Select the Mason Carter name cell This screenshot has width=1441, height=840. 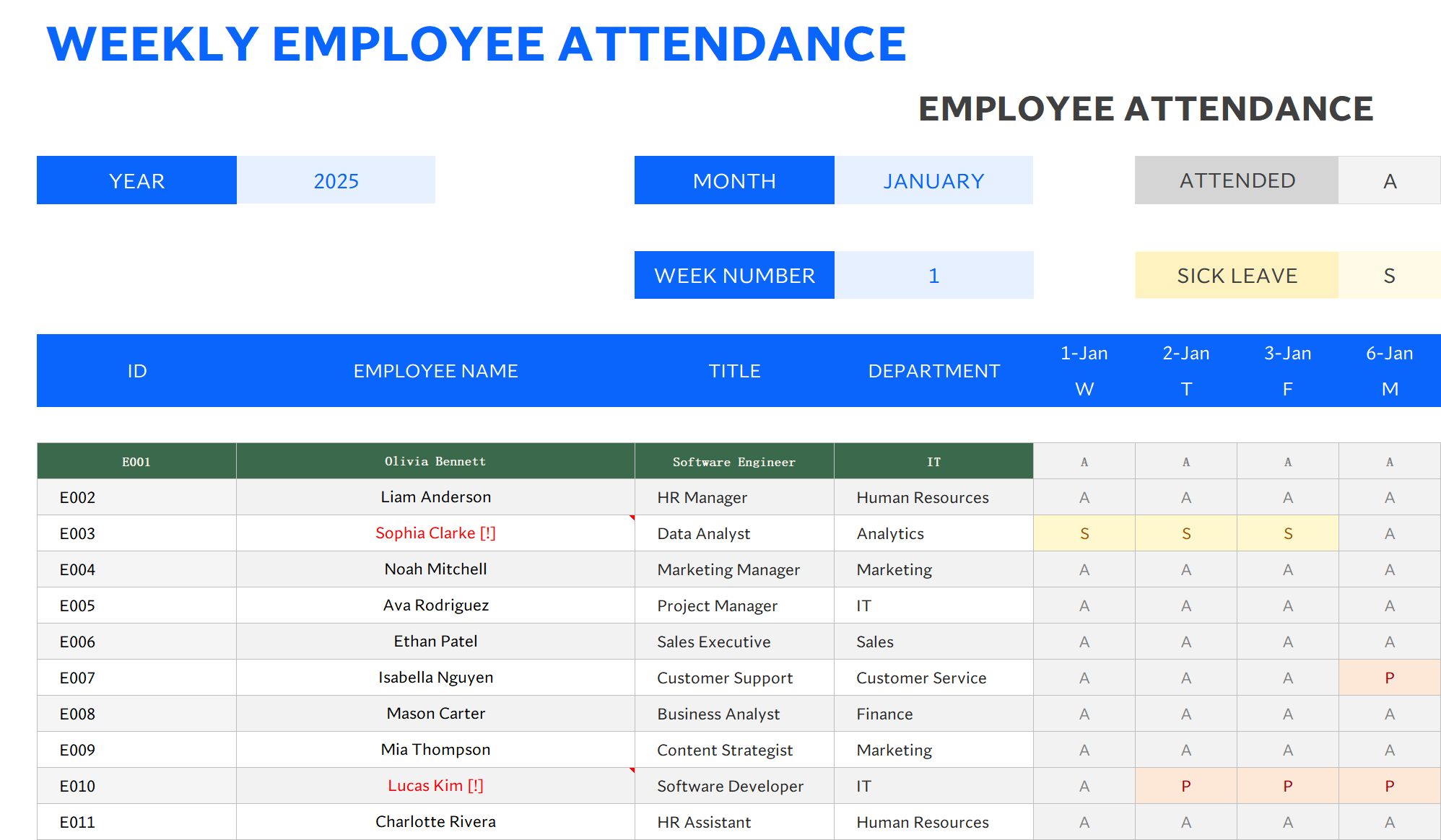435,714
